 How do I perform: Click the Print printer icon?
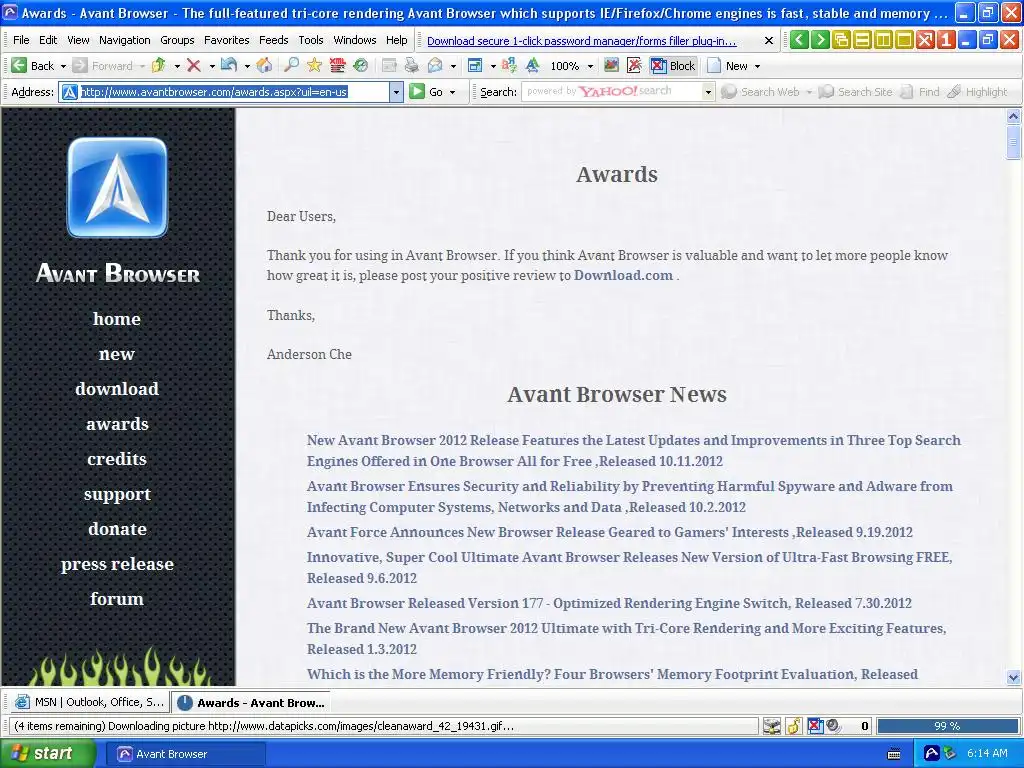pos(411,65)
